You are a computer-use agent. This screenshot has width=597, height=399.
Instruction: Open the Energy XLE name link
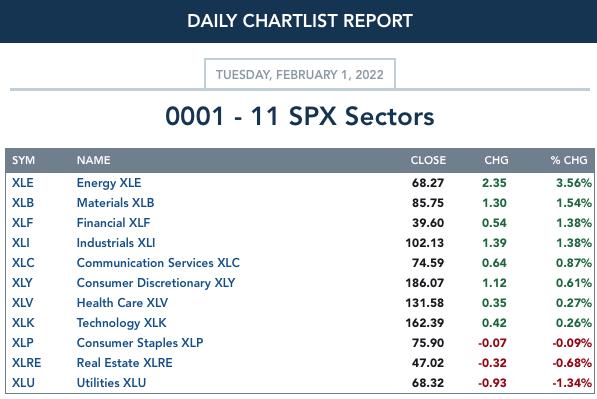click(109, 183)
